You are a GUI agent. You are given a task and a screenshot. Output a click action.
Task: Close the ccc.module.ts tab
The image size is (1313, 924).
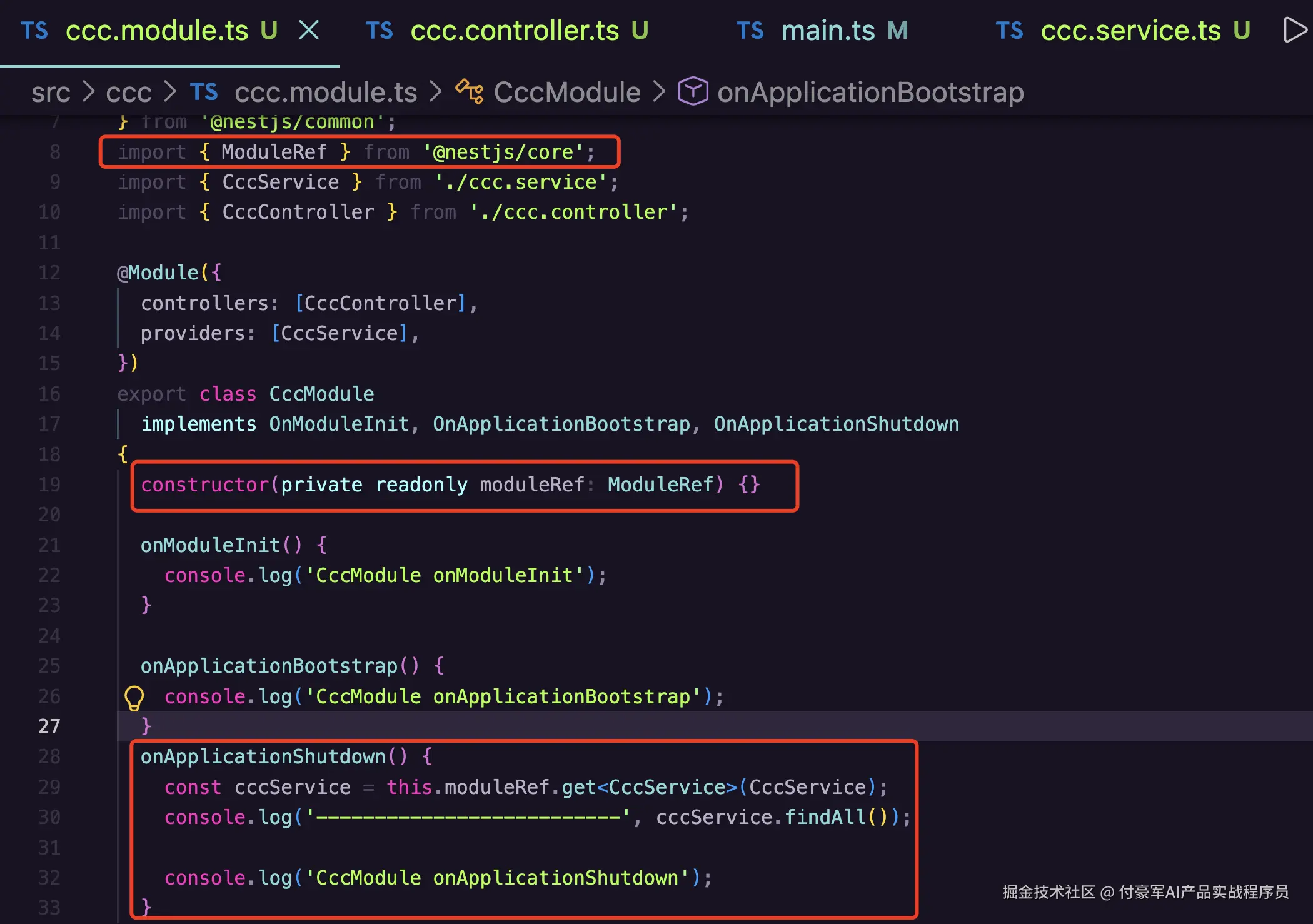[x=309, y=30]
